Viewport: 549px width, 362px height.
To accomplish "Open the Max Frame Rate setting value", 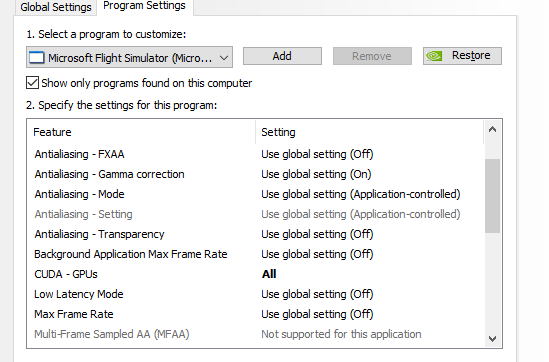I will (317, 314).
